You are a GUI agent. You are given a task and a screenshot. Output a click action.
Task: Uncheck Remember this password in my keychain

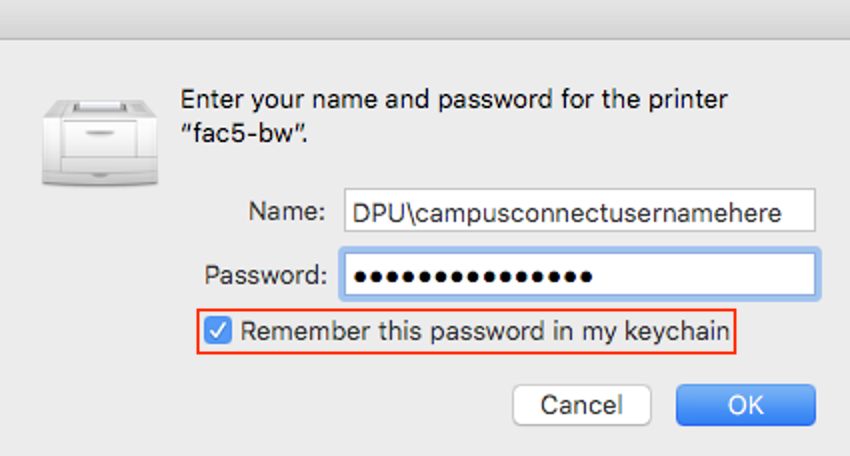(218, 331)
